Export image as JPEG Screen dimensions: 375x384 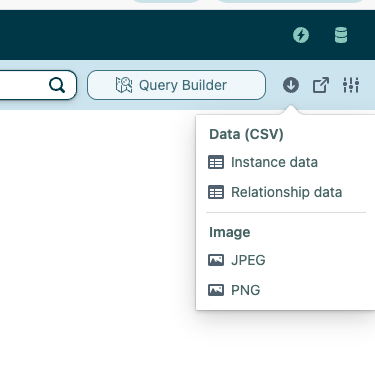(x=237, y=260)
